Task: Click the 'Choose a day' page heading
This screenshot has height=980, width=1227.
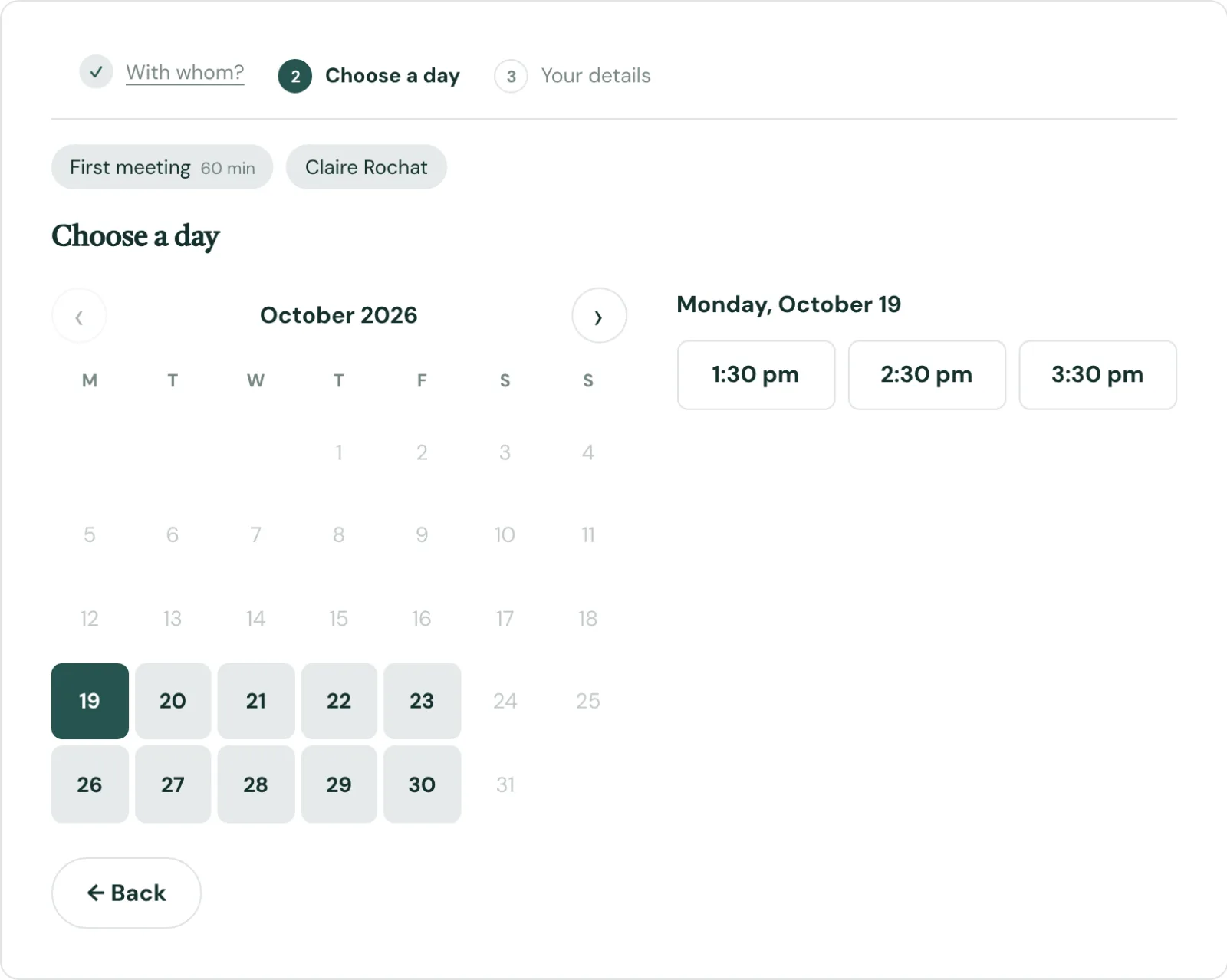Action: tap(136, 236)
